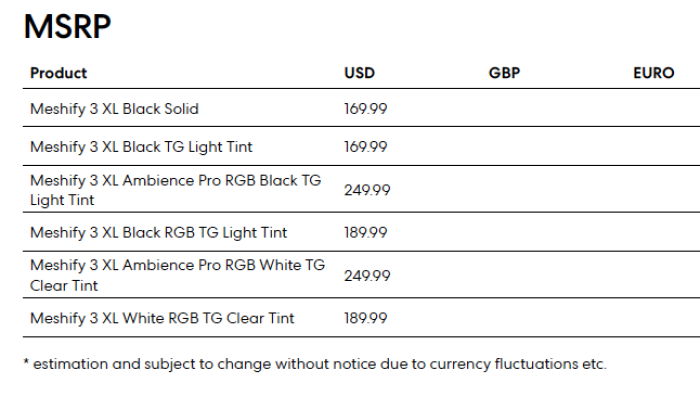Click Meshify 3 XL Black TG Light Tint
This screenshot has height=396, width=700.
[x=141, y=147]
